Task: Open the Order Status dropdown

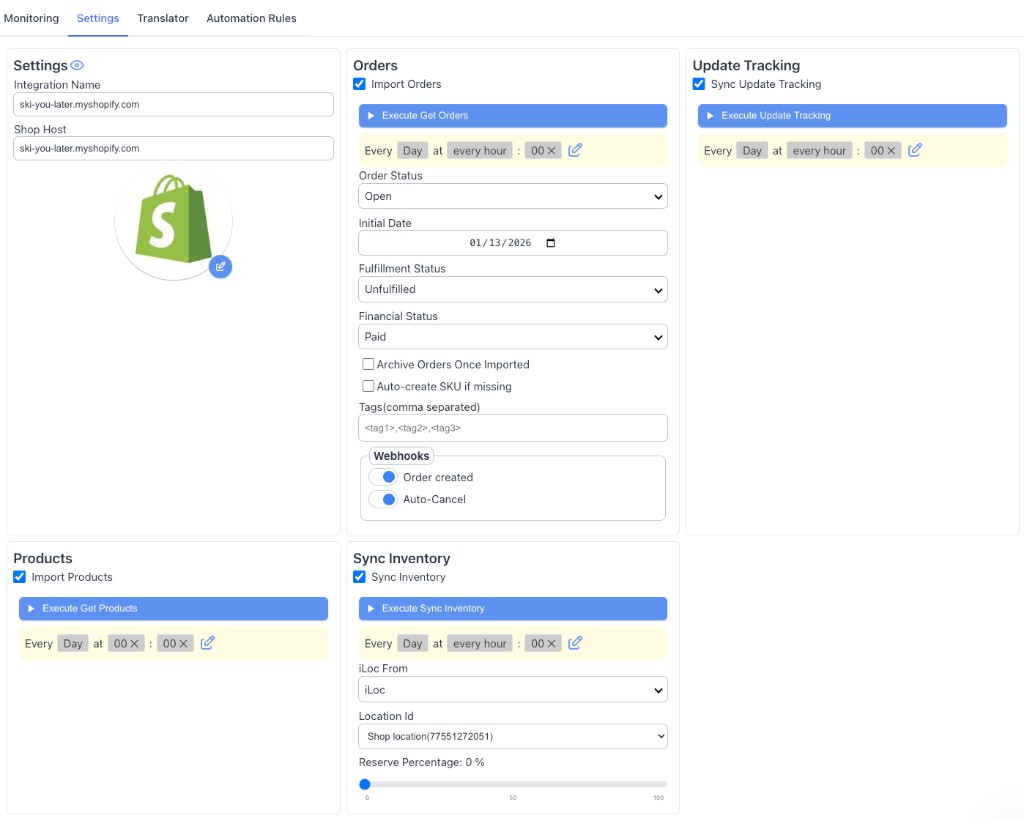Action: (512, 196)
